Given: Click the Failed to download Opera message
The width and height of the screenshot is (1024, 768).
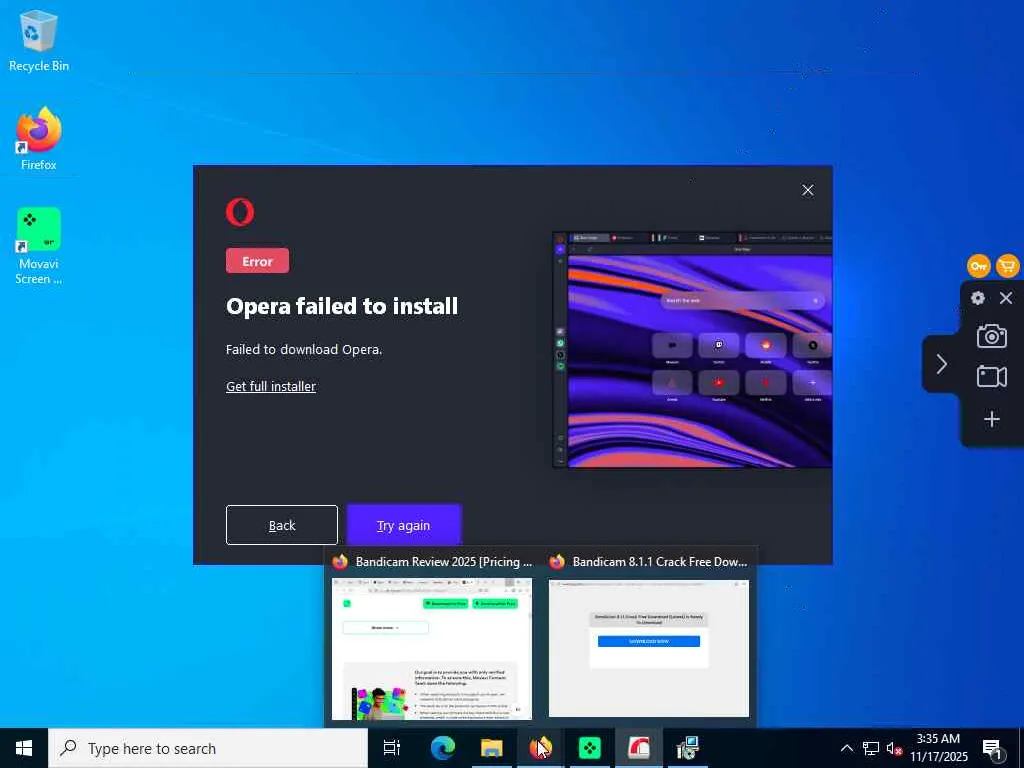Looking at the screenshot, I should (304, 349).
